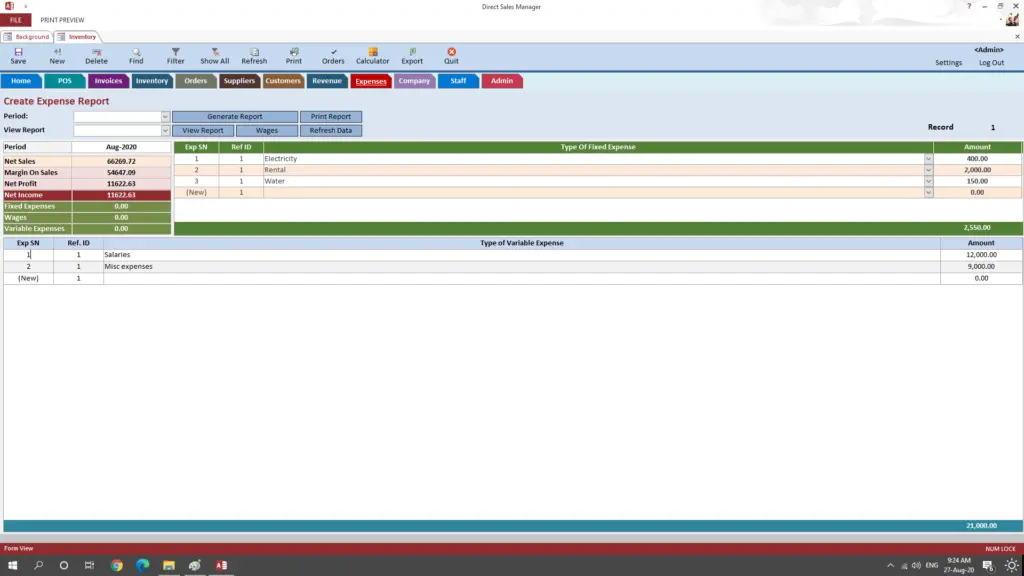
Task: Quit the application using the Quit icon
Action: coord(451,54)
